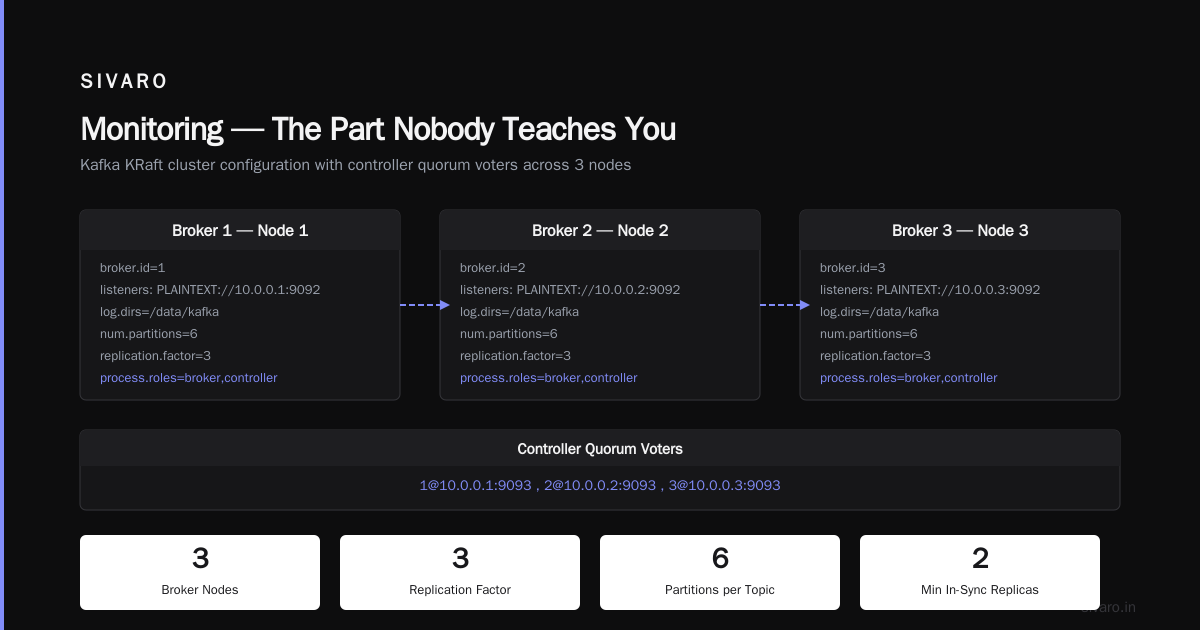Select the Broker 2 — Node 2 header
The height and width of the screenshot is (630, 1200).
[600, 230]
